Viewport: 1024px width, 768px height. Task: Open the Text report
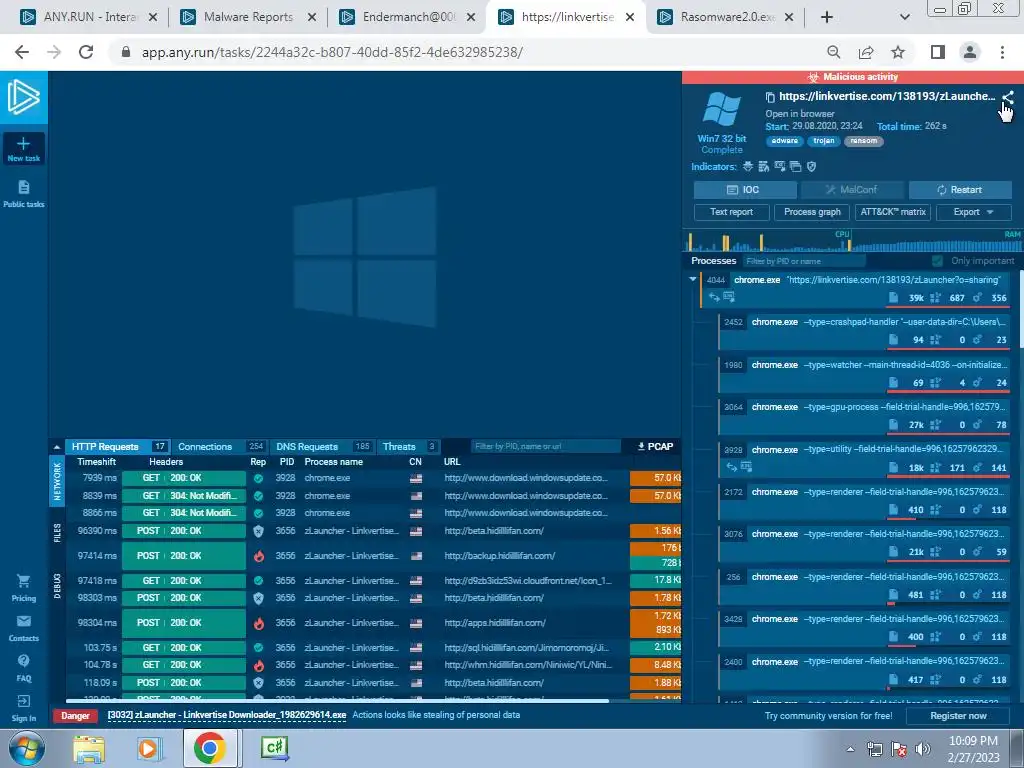[x=731, y=212]
